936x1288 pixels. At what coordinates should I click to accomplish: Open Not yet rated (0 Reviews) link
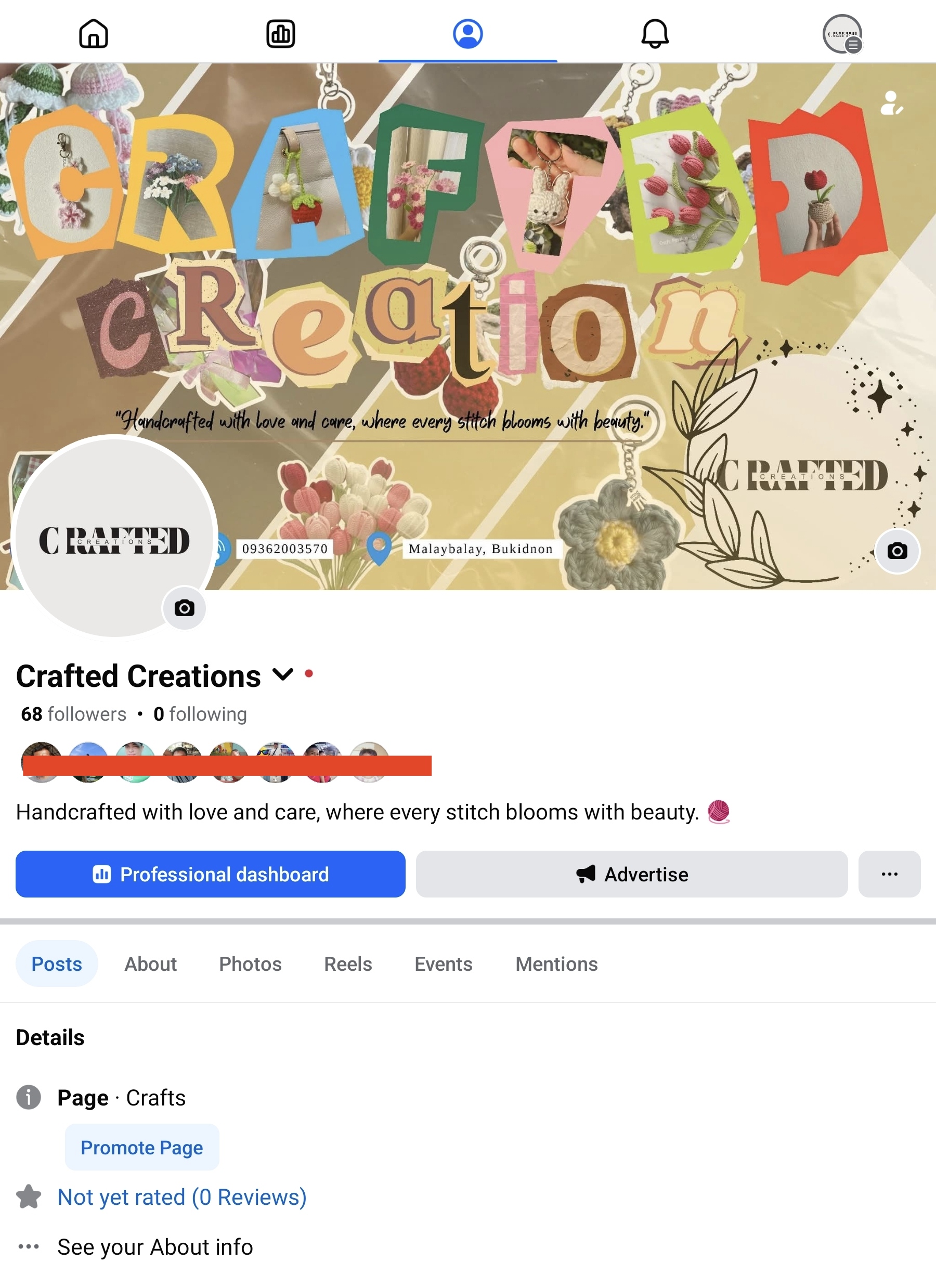pyautogui.click(x=182, y=1197)
